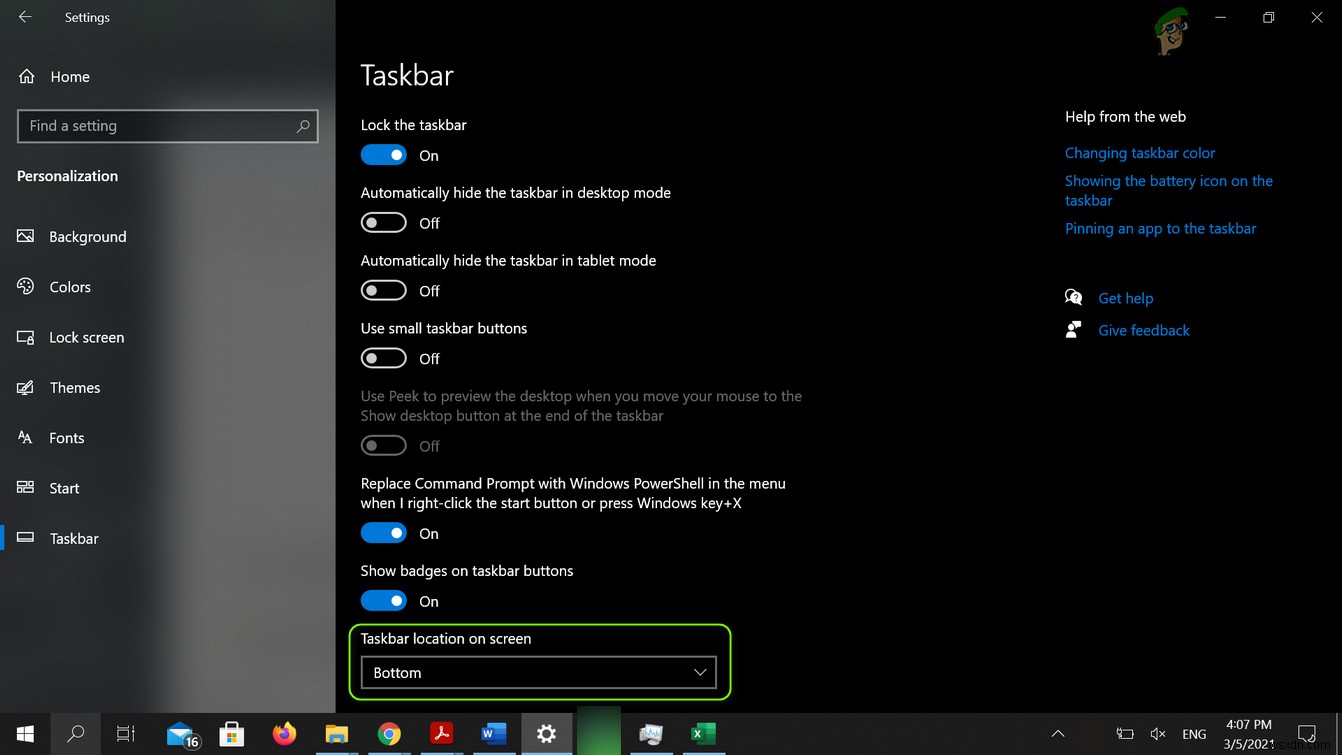This screenshot has height=755, width=1342.
Task: Toggle Lock the taskbar switch
Action: coord(384,155)
